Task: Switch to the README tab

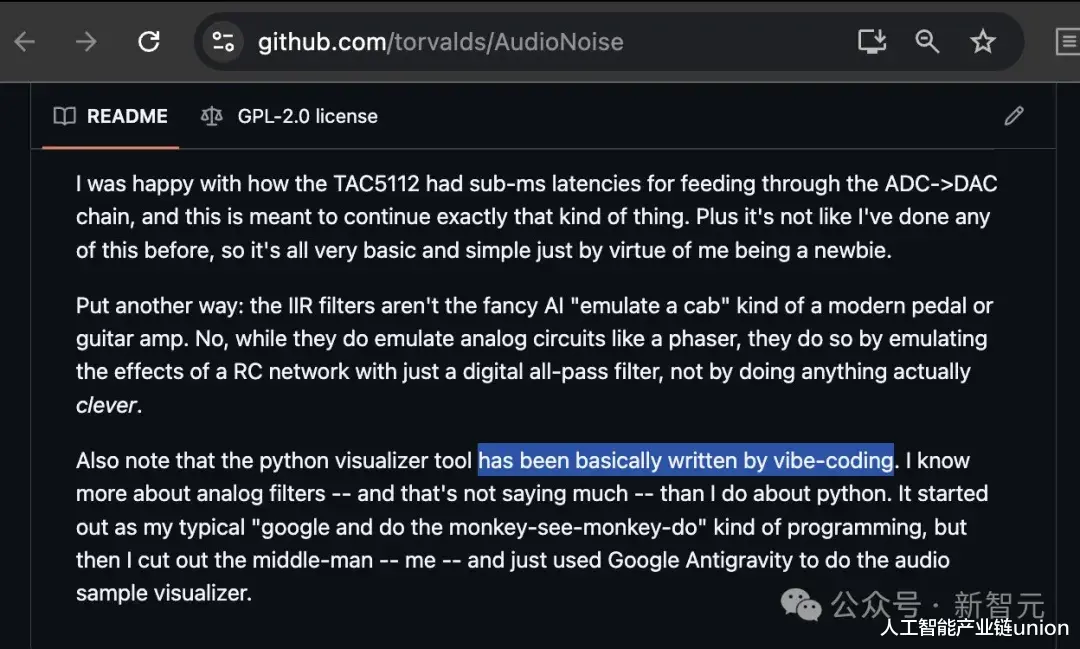Action: coord(127,116)
